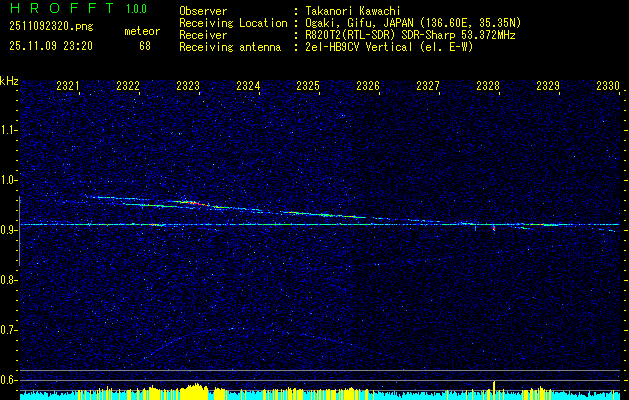Click the 0.9 frequency axis label
This screenshot has width=629, height=400.
(9, 230)
